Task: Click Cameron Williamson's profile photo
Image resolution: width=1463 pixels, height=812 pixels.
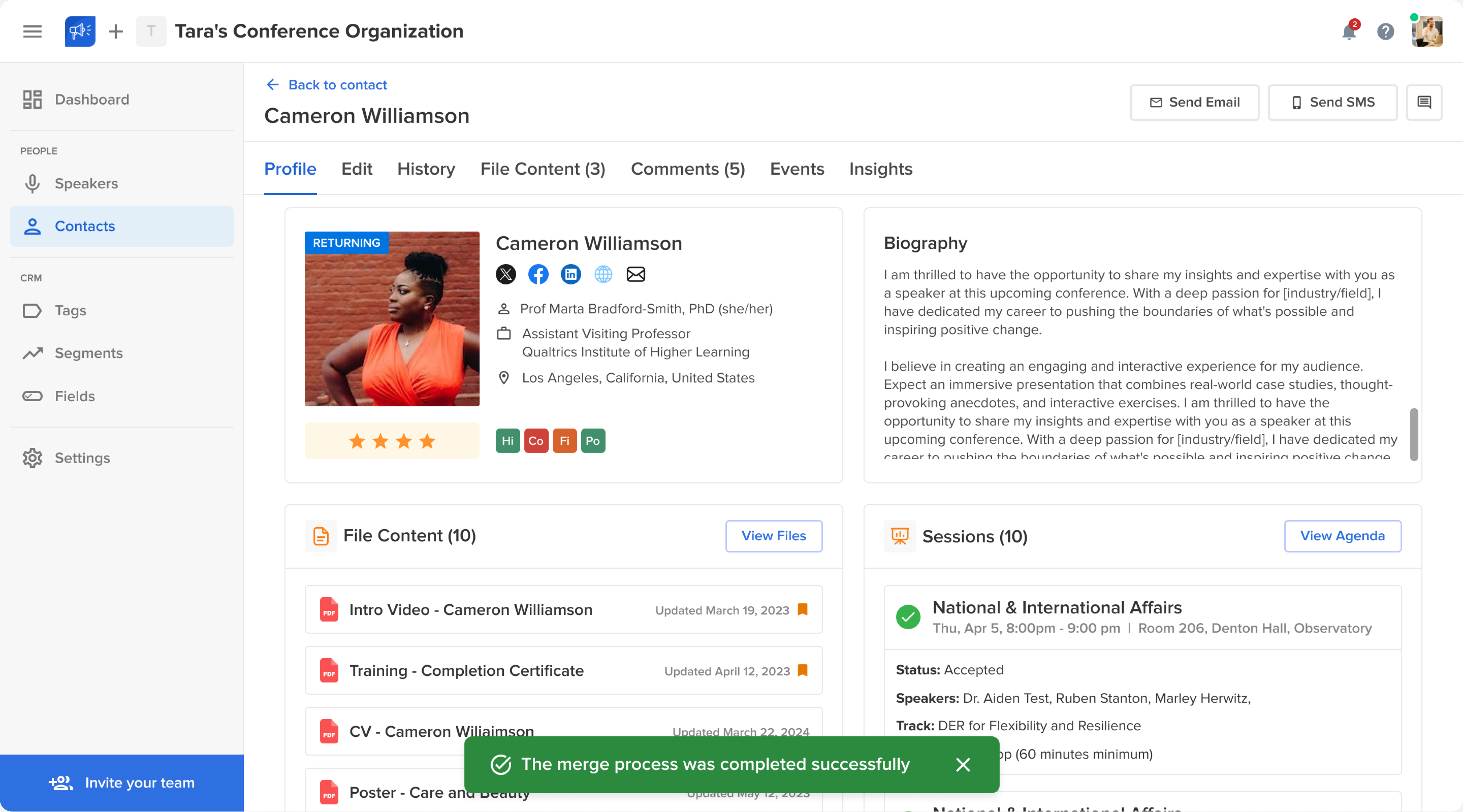Action: pyautogui.click(x=392, y=319)
